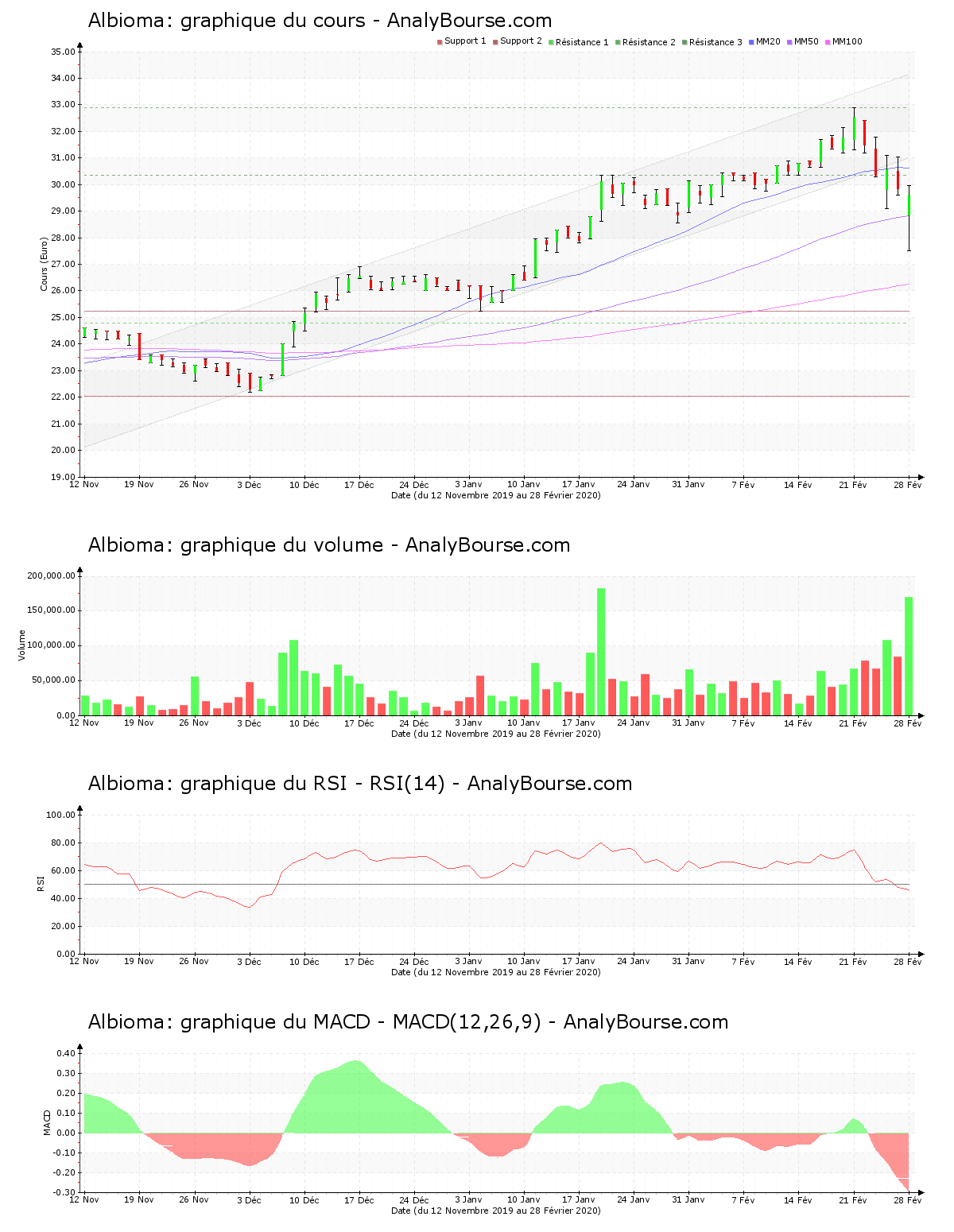Select the Résistance 2 legend label
This screenshot has width=954, height=1232.
[649, 42]
